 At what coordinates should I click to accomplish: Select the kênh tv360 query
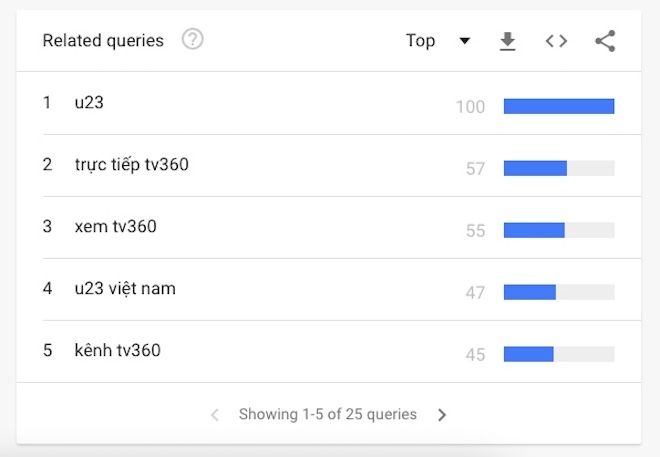tap(117, 350)
